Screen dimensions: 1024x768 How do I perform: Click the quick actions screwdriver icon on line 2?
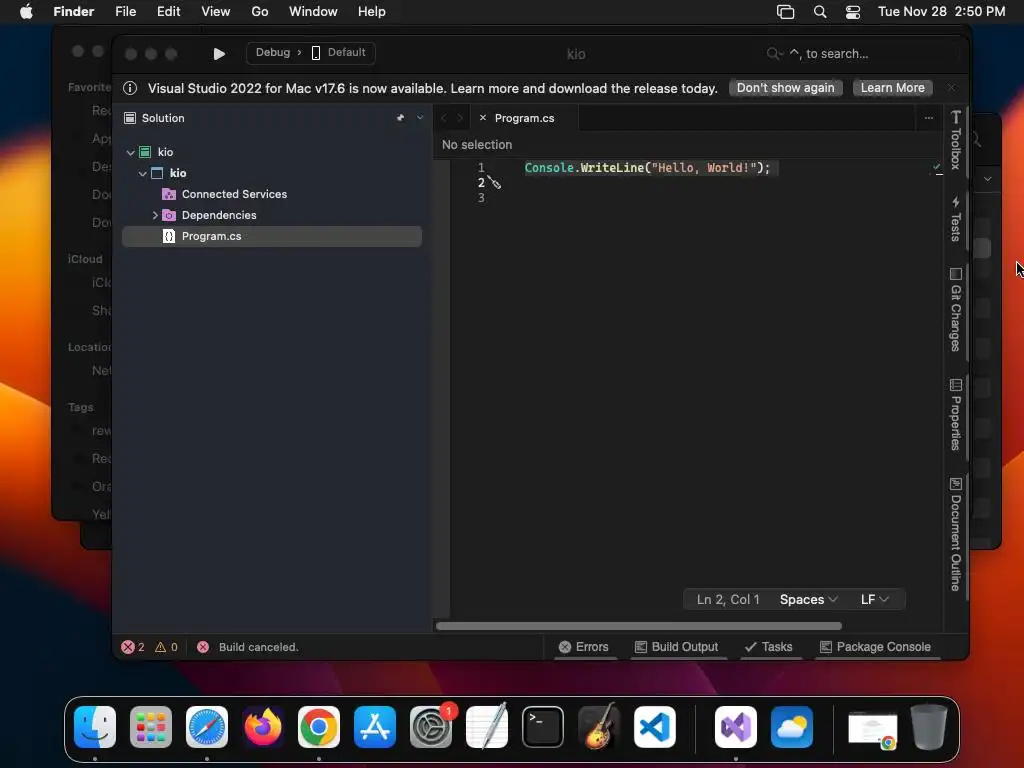tap(494, 183)
